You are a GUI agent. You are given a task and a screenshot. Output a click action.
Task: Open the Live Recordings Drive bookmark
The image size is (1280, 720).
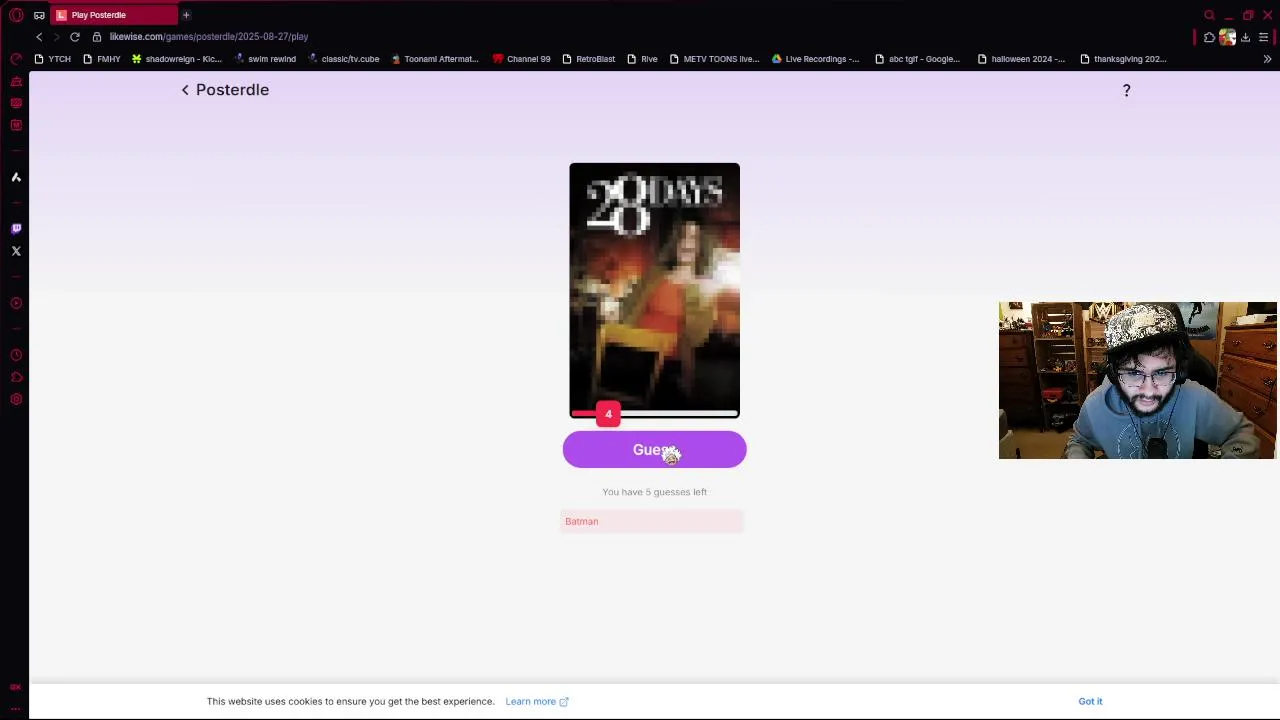pyautogui.click(x=815, y=59)
